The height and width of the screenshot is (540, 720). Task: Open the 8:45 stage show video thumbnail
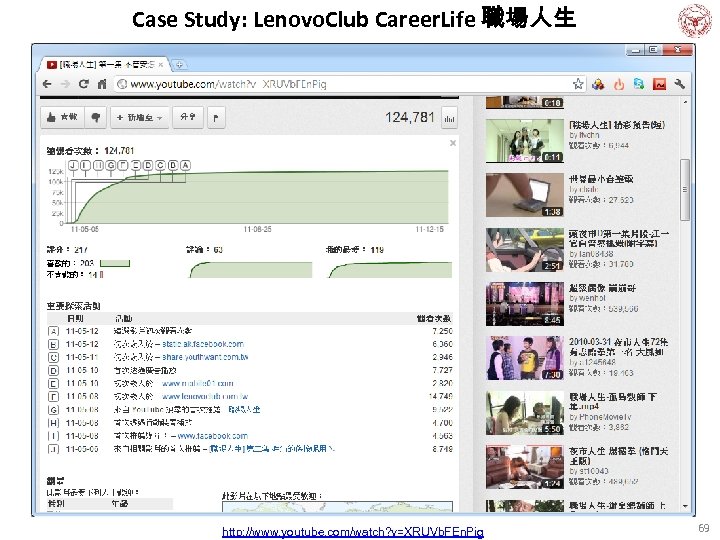point(525,304)
